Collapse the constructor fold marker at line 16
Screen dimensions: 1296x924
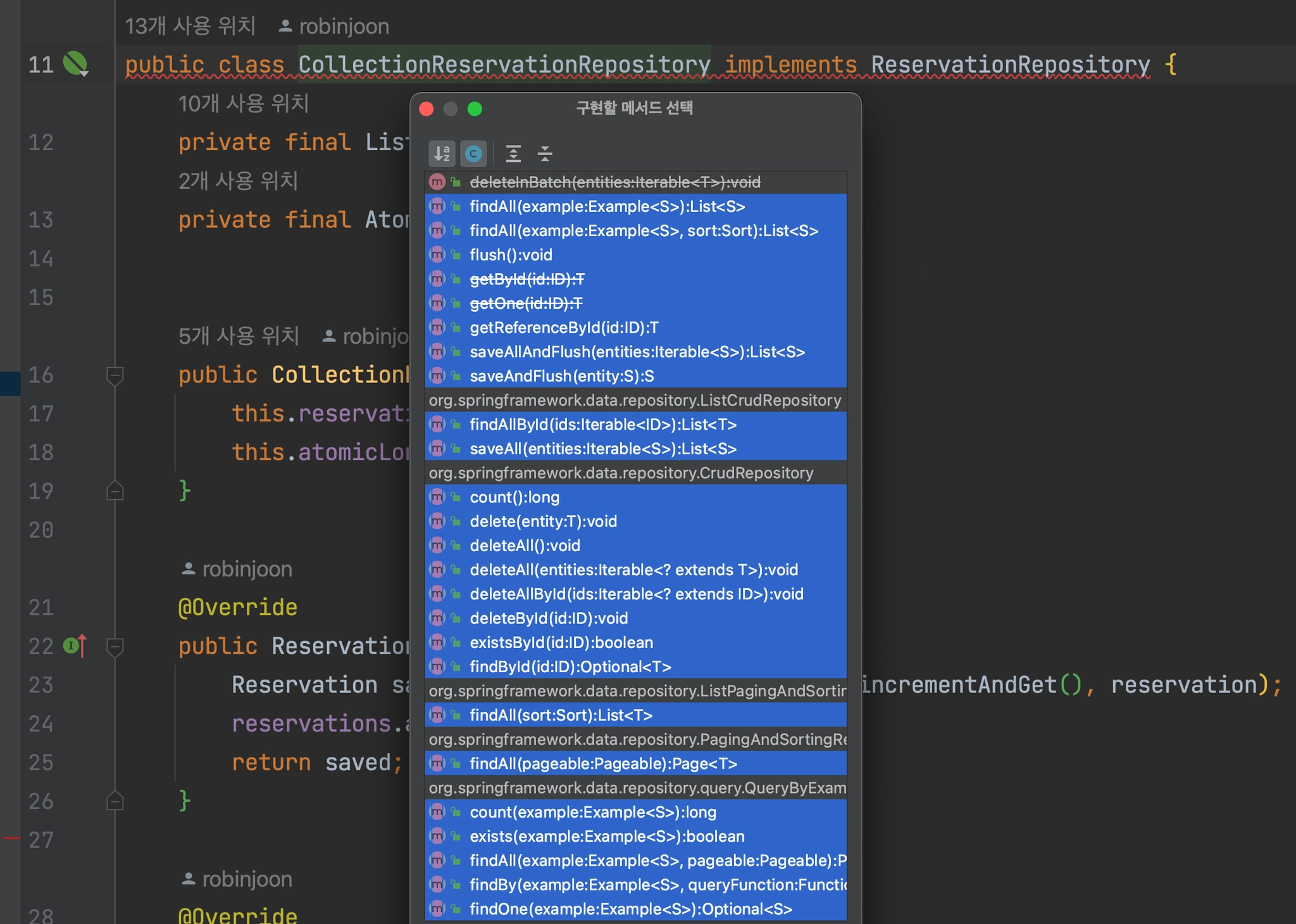tap(115, 375)
